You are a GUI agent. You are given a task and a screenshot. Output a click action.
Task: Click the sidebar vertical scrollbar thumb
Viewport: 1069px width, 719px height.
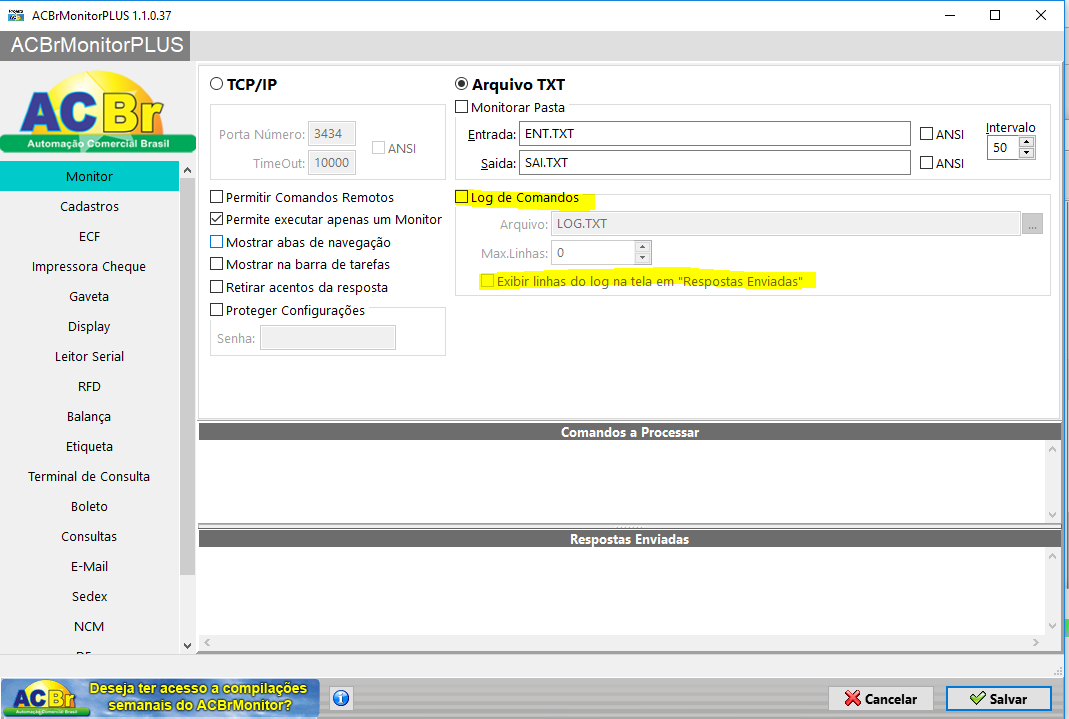(187, 376)
